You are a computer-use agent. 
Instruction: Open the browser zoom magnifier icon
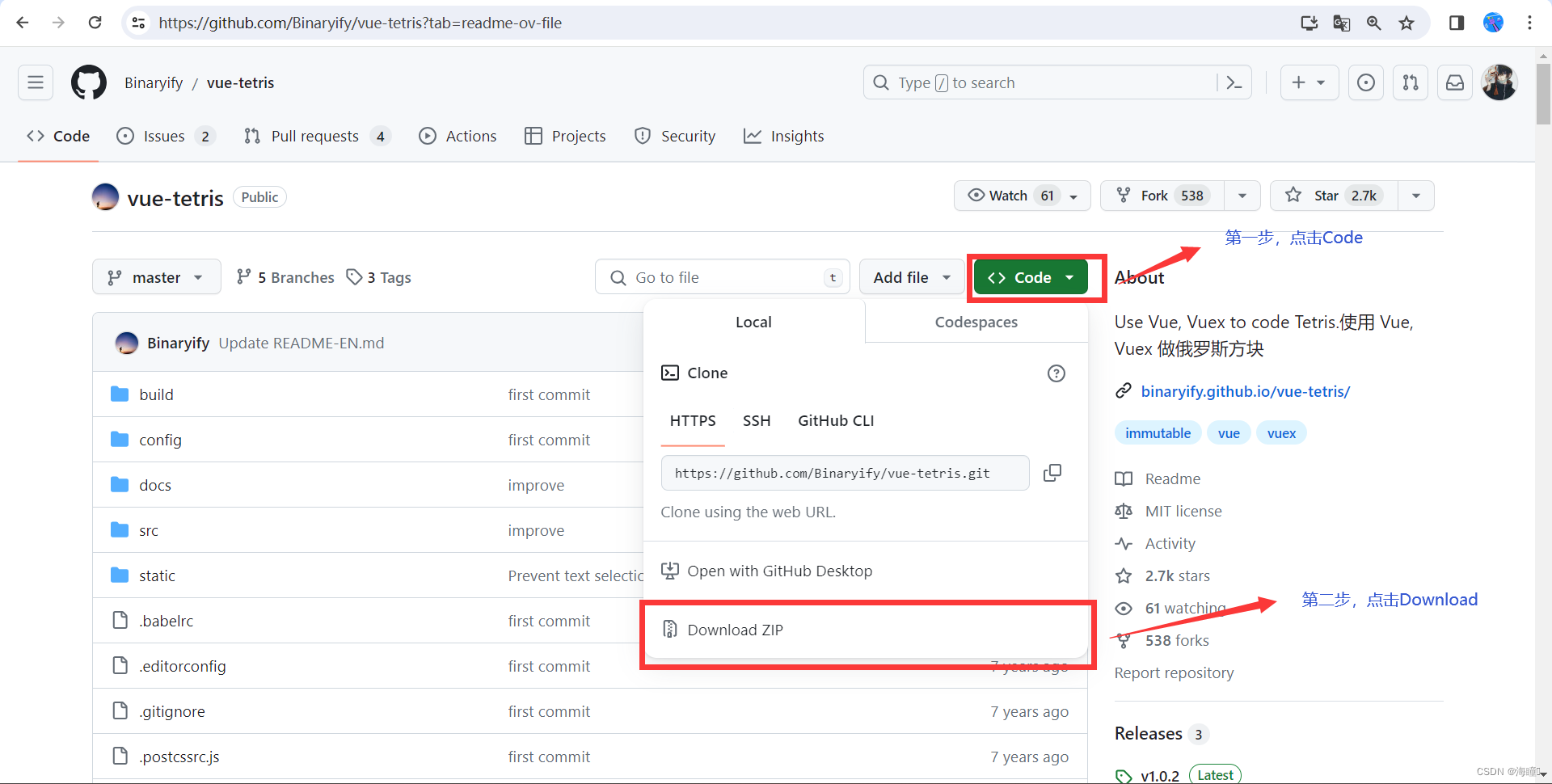tap(1373, 23)
